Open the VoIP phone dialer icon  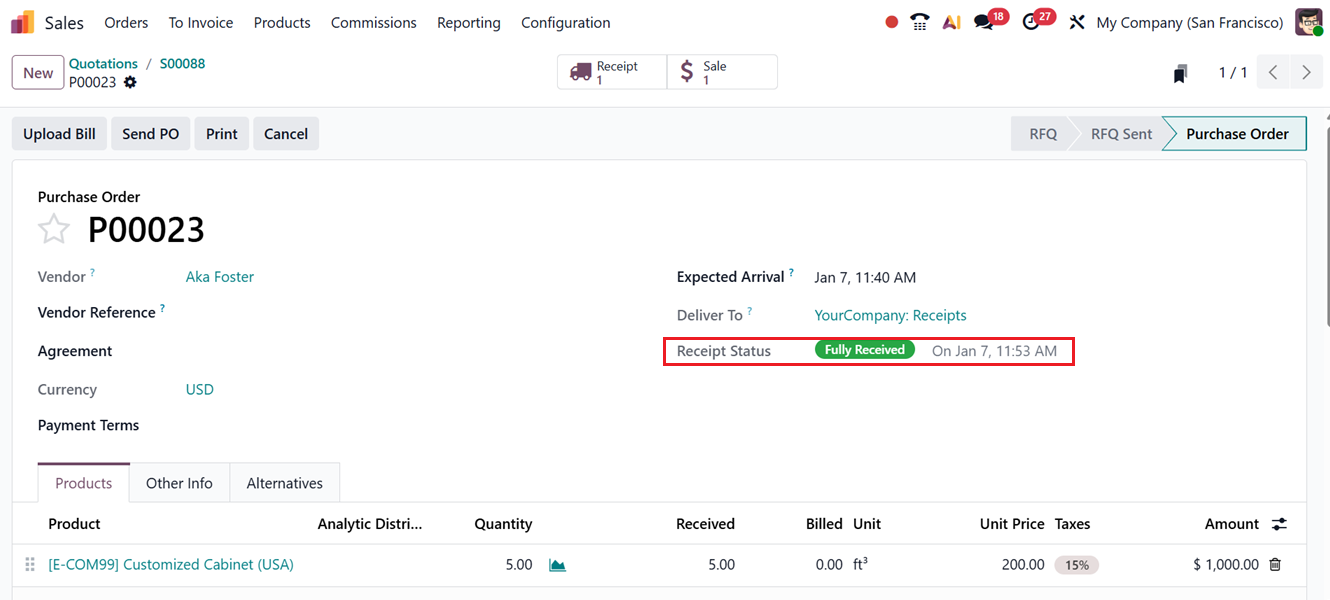tap(920, 22)
